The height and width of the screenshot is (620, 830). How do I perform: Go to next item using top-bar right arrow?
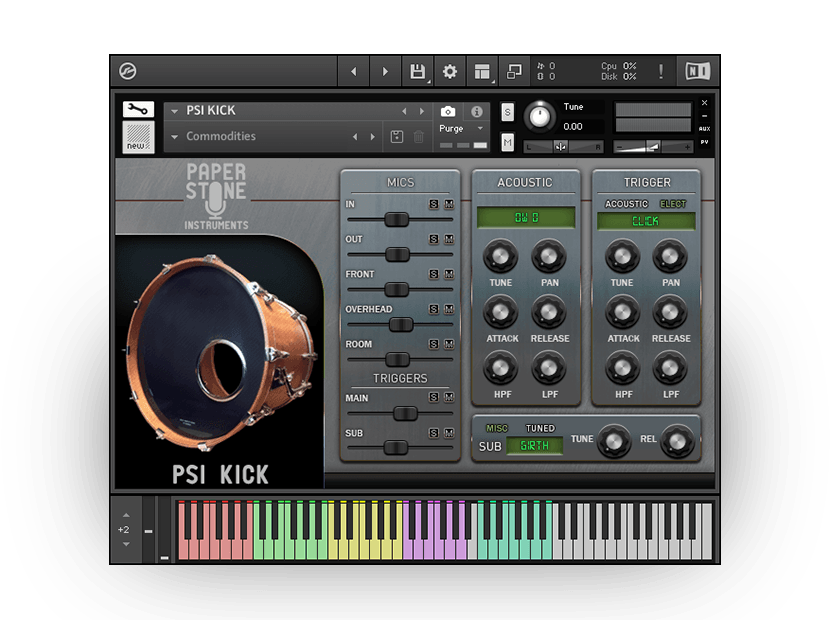(x=385, y=71)
